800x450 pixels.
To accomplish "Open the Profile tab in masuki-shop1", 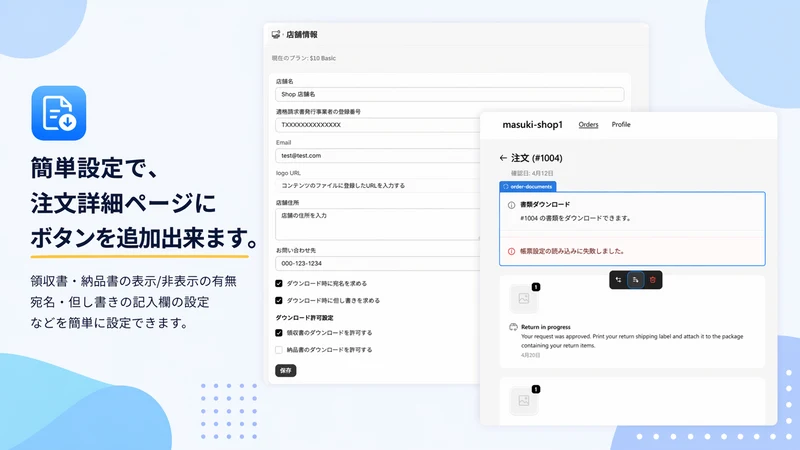I will point(621,124).
